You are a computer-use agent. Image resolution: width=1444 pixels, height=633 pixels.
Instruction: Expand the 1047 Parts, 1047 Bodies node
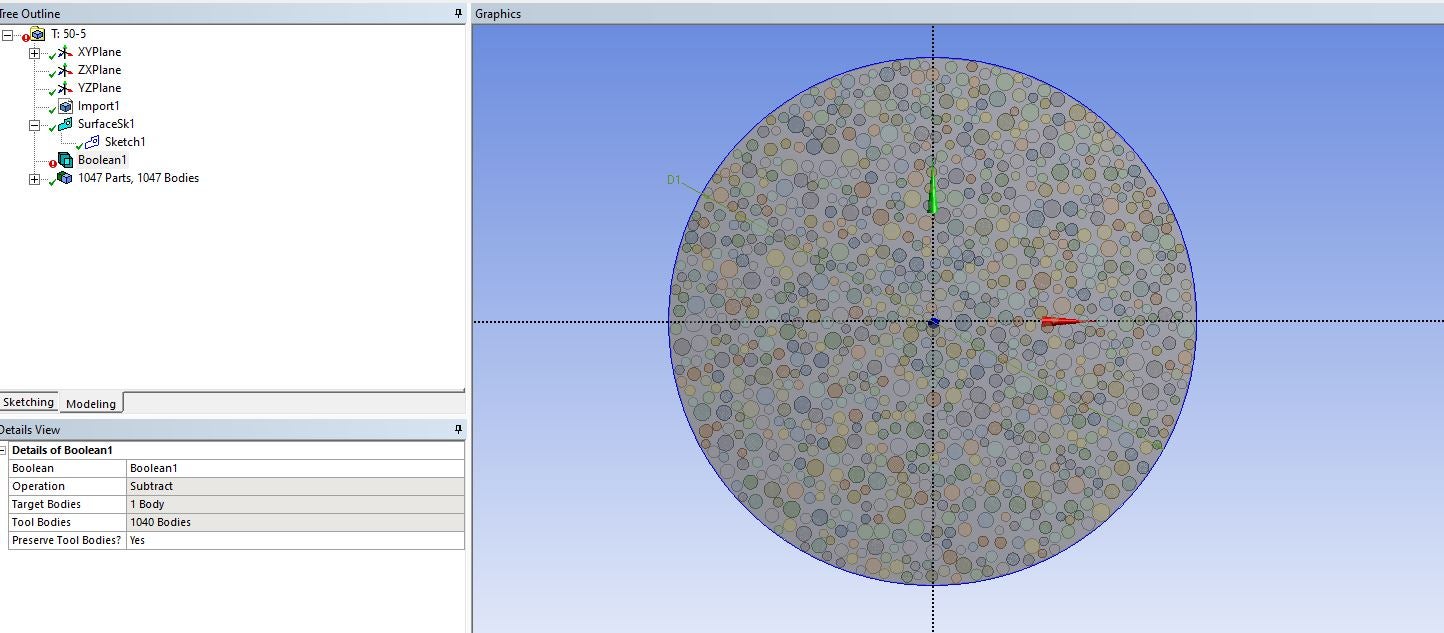point(35,179)
